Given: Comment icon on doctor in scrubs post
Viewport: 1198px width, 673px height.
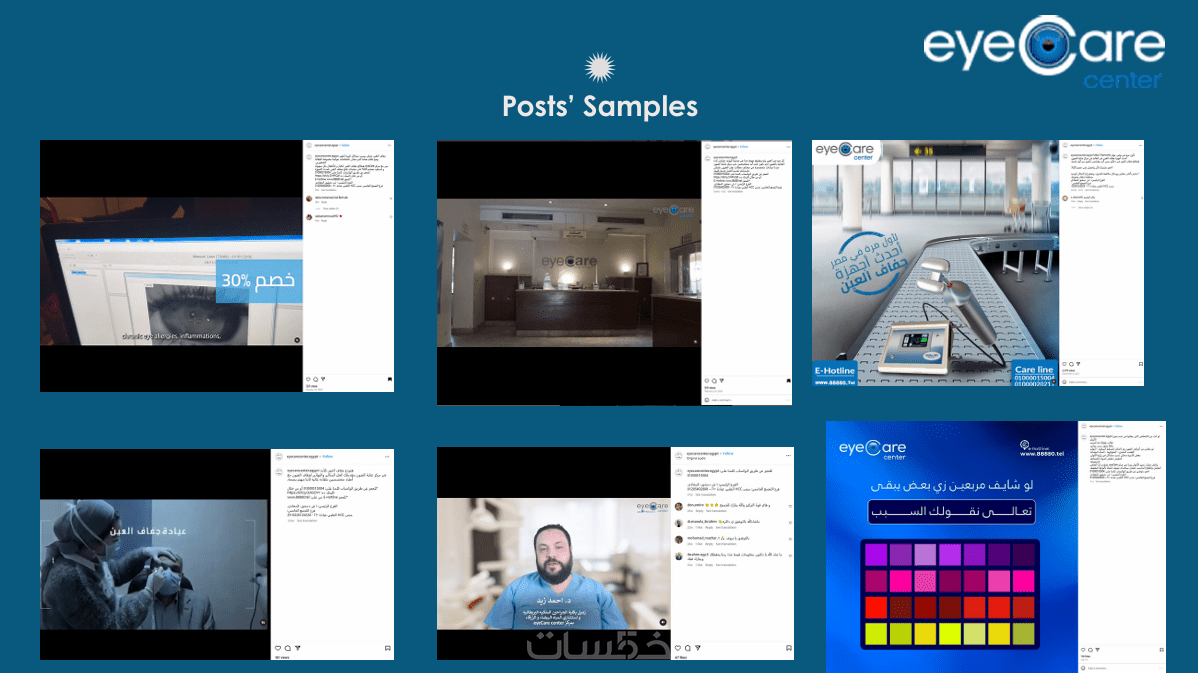Looking at the screenshot, I should pyautogui.click(x=688, y=648).
